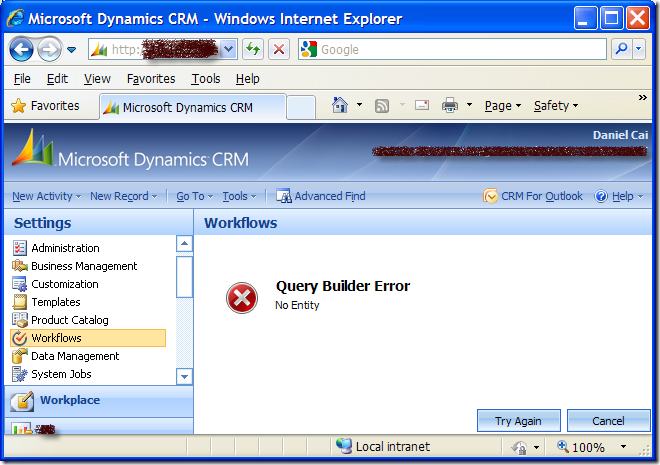Click the Advanced Find button
The height and width of the screenshot is (465, 660).
tap(321, 196)
